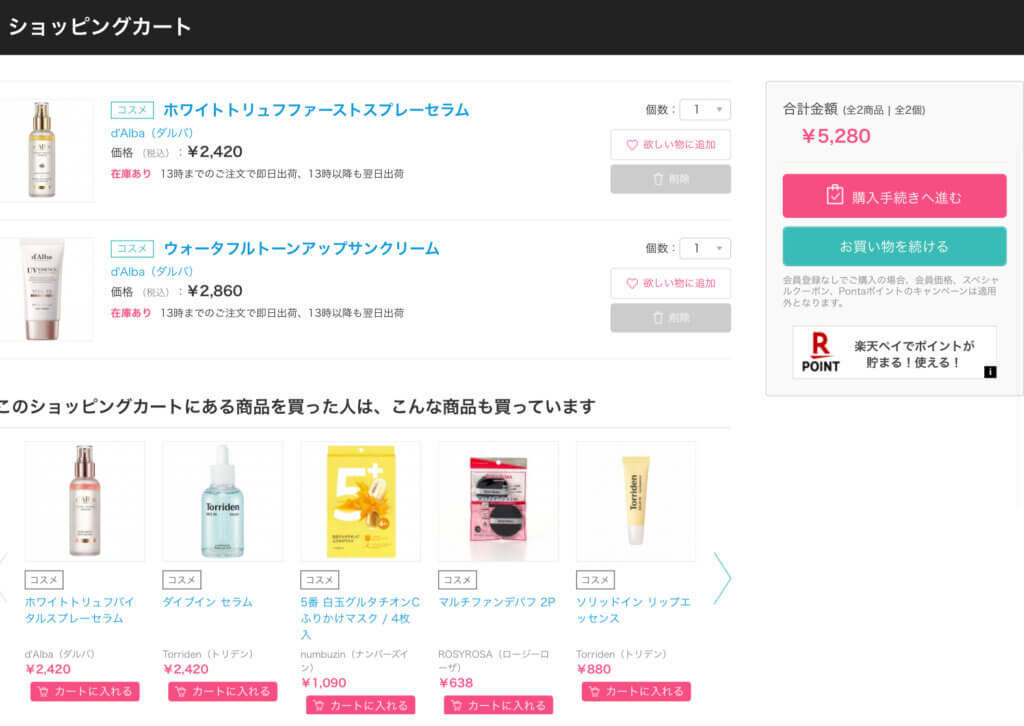Proceed to checkout with 購入手続きへ進む

894,196
